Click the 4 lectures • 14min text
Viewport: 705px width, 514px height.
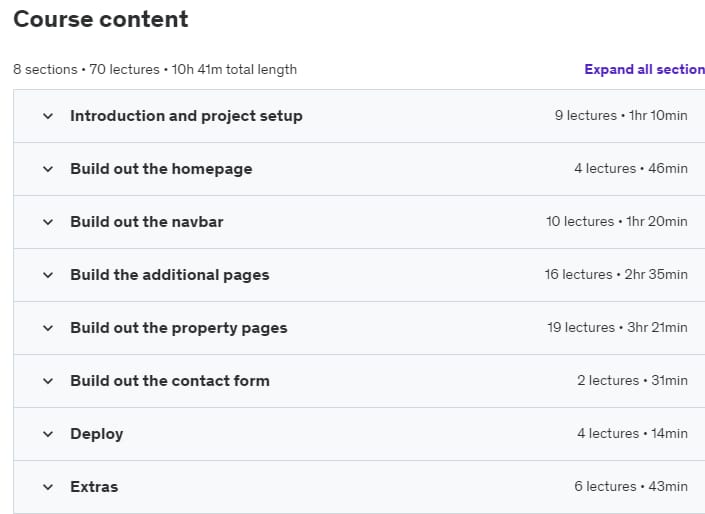[x=632, y=434]
